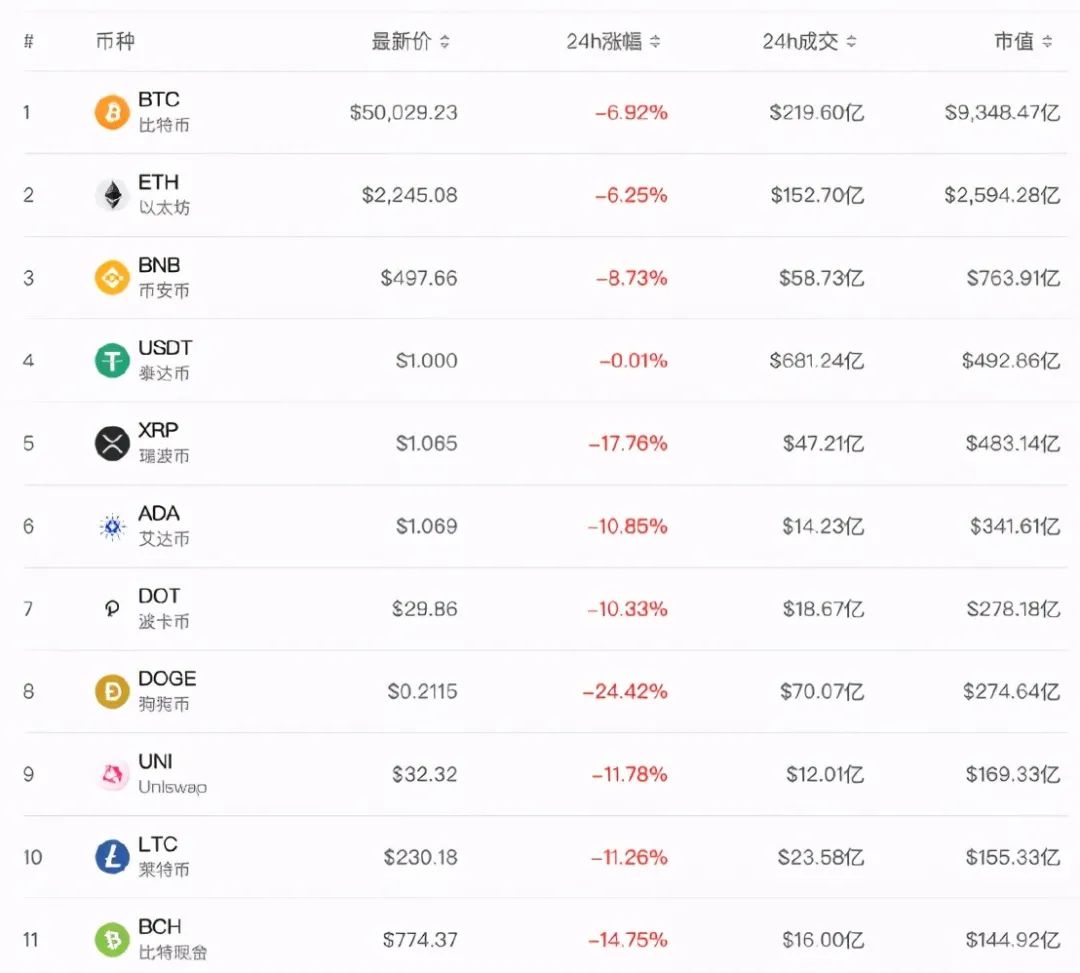Open the DOT 波卡币 coin name link
The height and width of the screenshot is (973, 1080).
pos(160,608)
